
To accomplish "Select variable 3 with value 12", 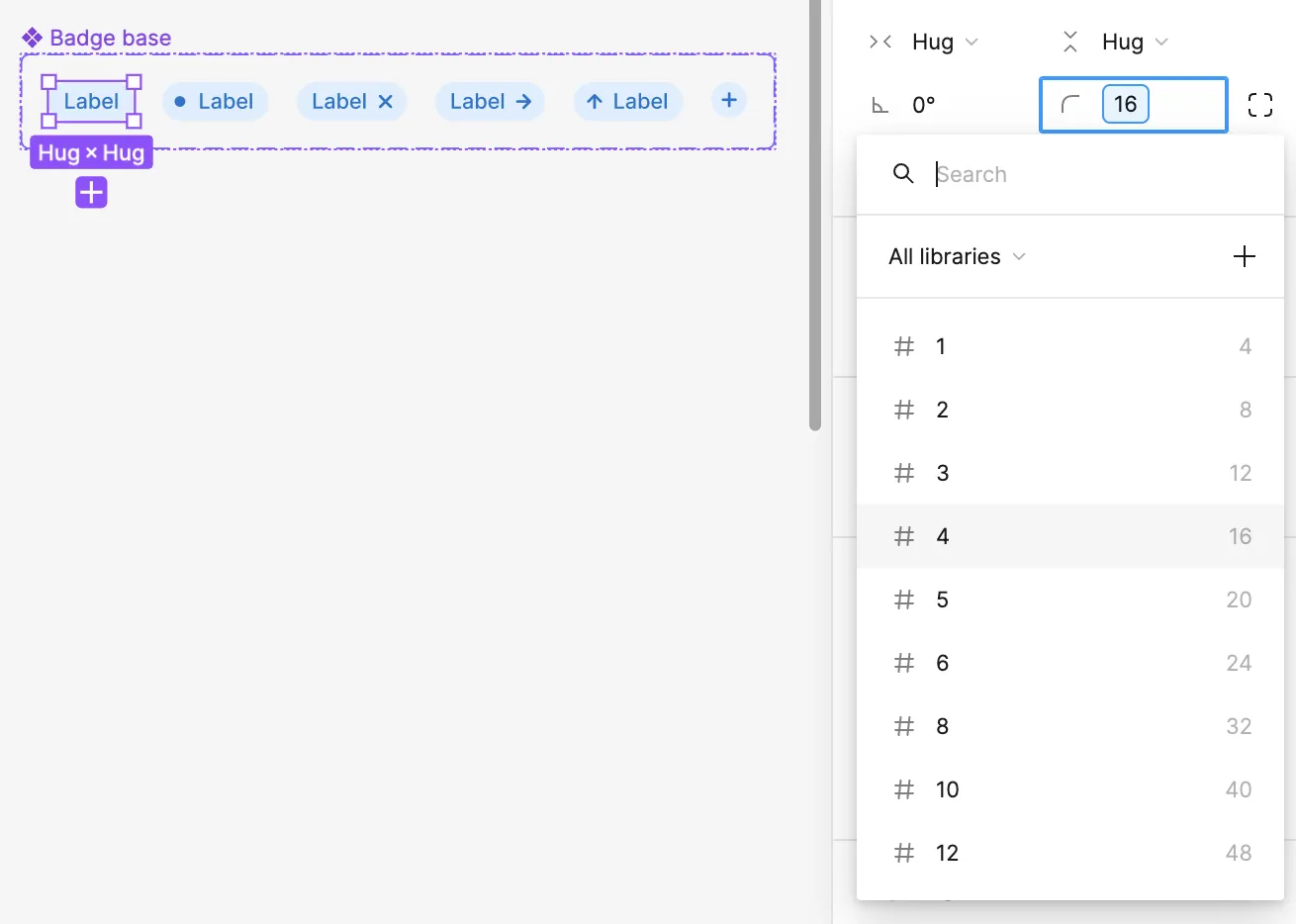I will tap(1070, 473).
